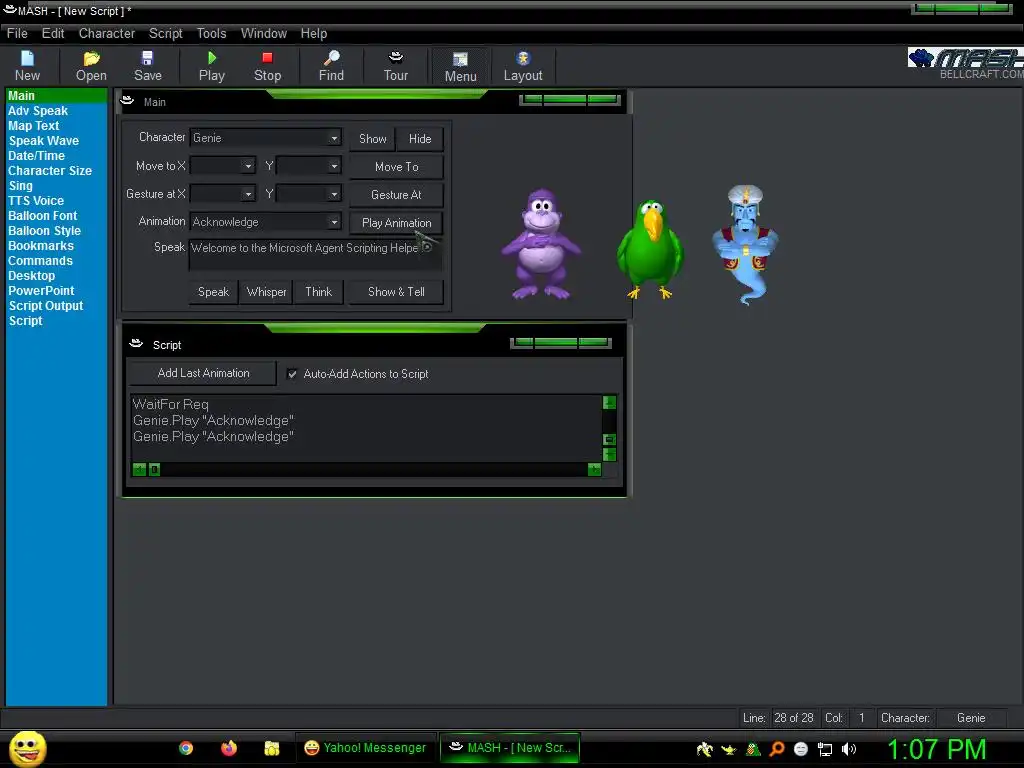This screenshot has height=768, width=1024.
Task: Open the File menu
Action: click(17, 33)
